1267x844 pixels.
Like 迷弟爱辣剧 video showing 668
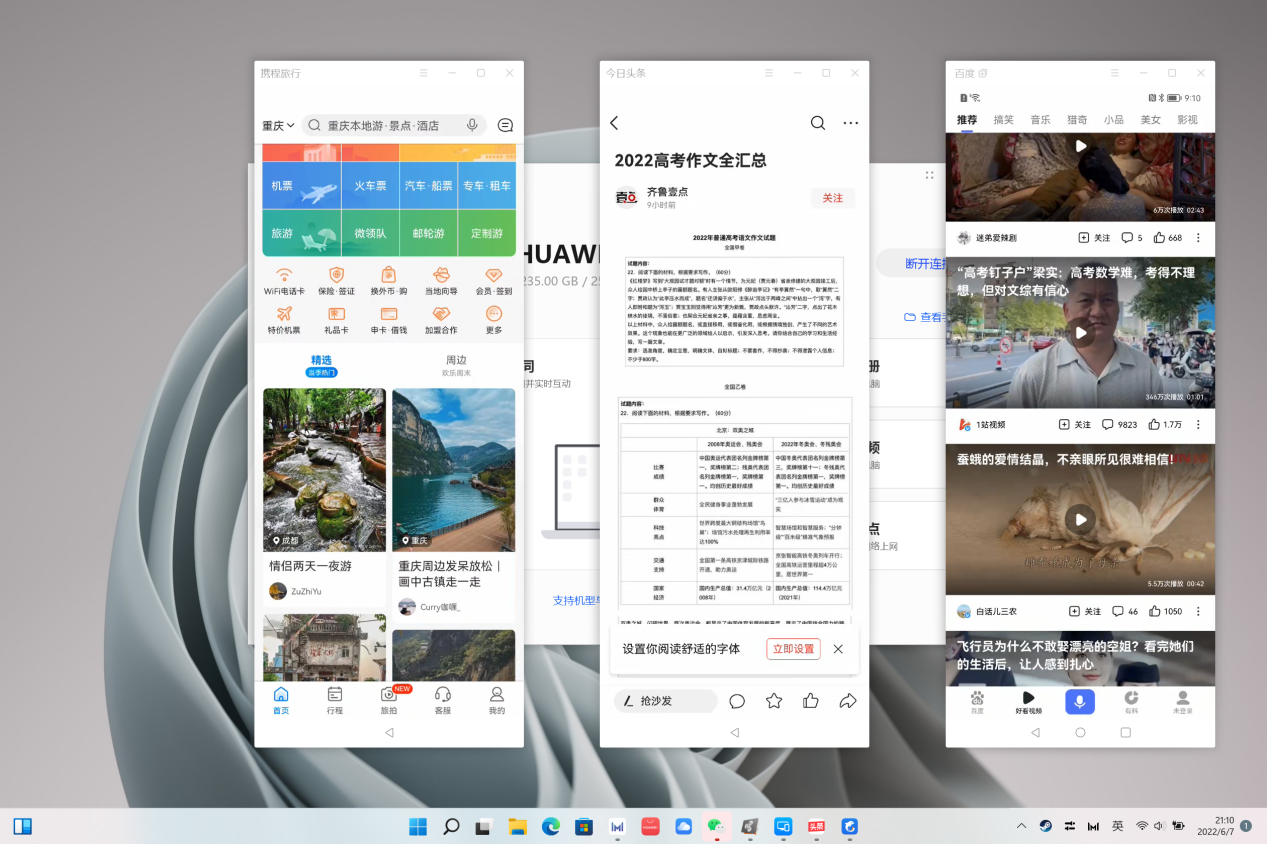1168,238
